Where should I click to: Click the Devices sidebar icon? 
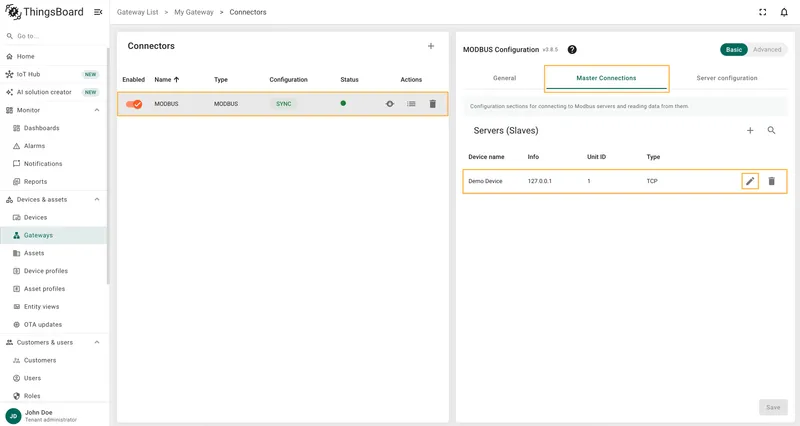(16, 217)
